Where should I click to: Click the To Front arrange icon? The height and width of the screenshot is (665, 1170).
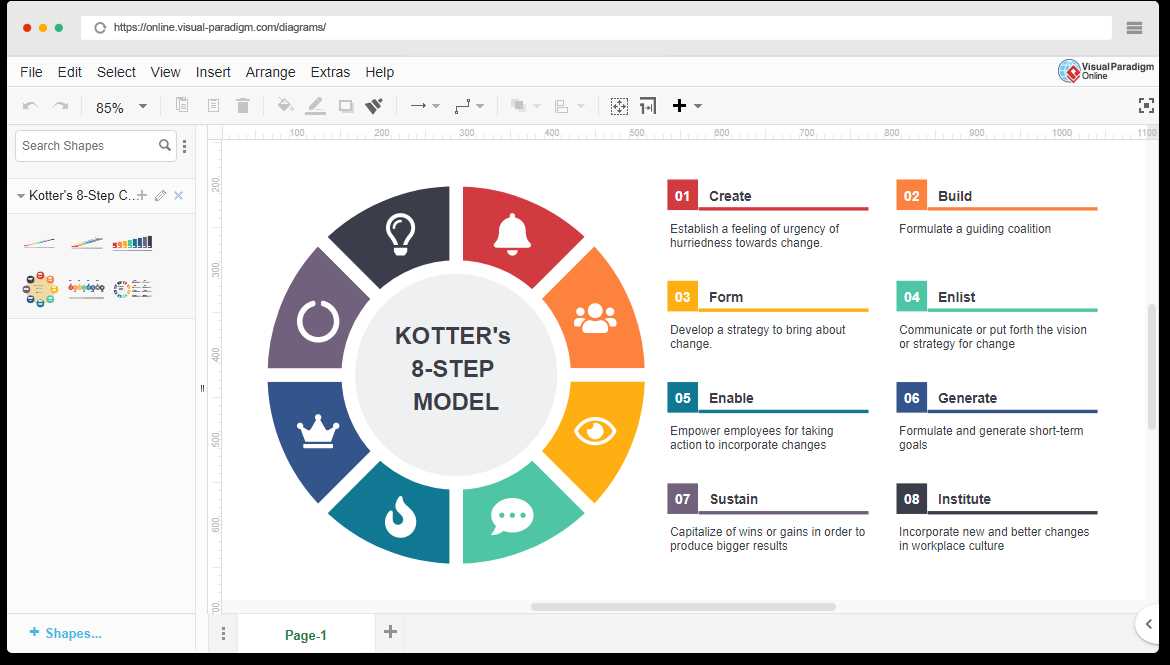pyautogui.click(x=518, y=106)
